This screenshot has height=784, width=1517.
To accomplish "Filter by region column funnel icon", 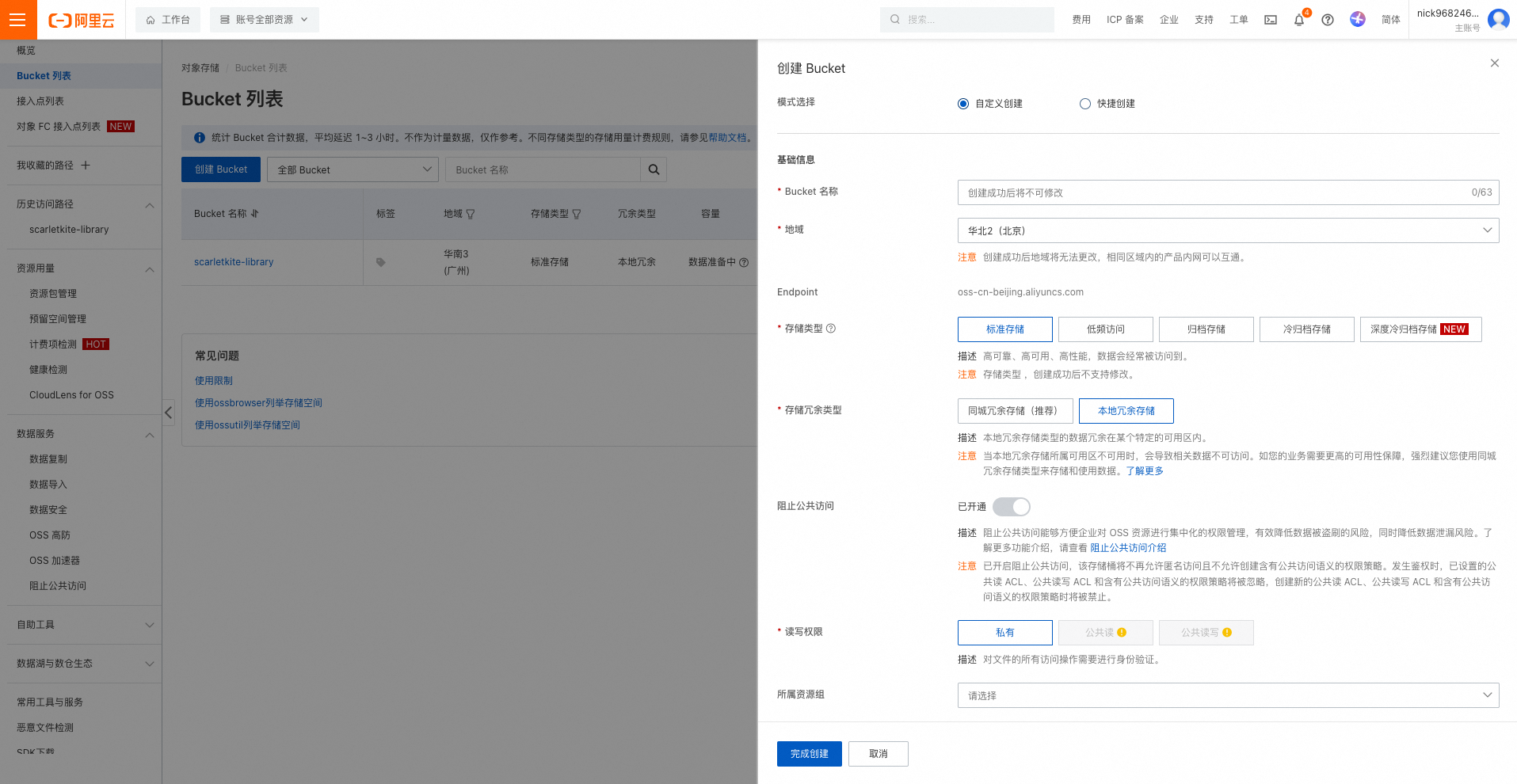I will 471,214.
